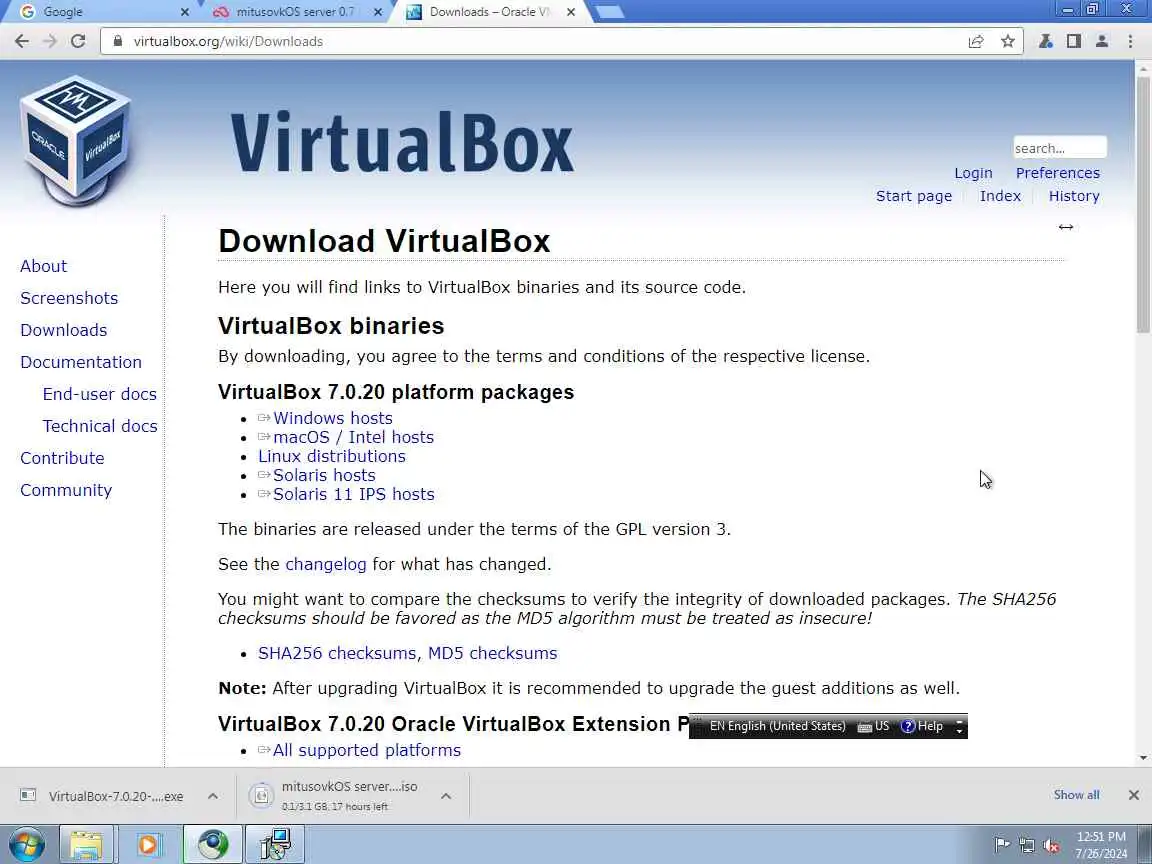This screenshot has height=864, width=1152.
Task: Switch to the mitusovkOS server tab
Action: pyautogui.click(x=295, y=12)
